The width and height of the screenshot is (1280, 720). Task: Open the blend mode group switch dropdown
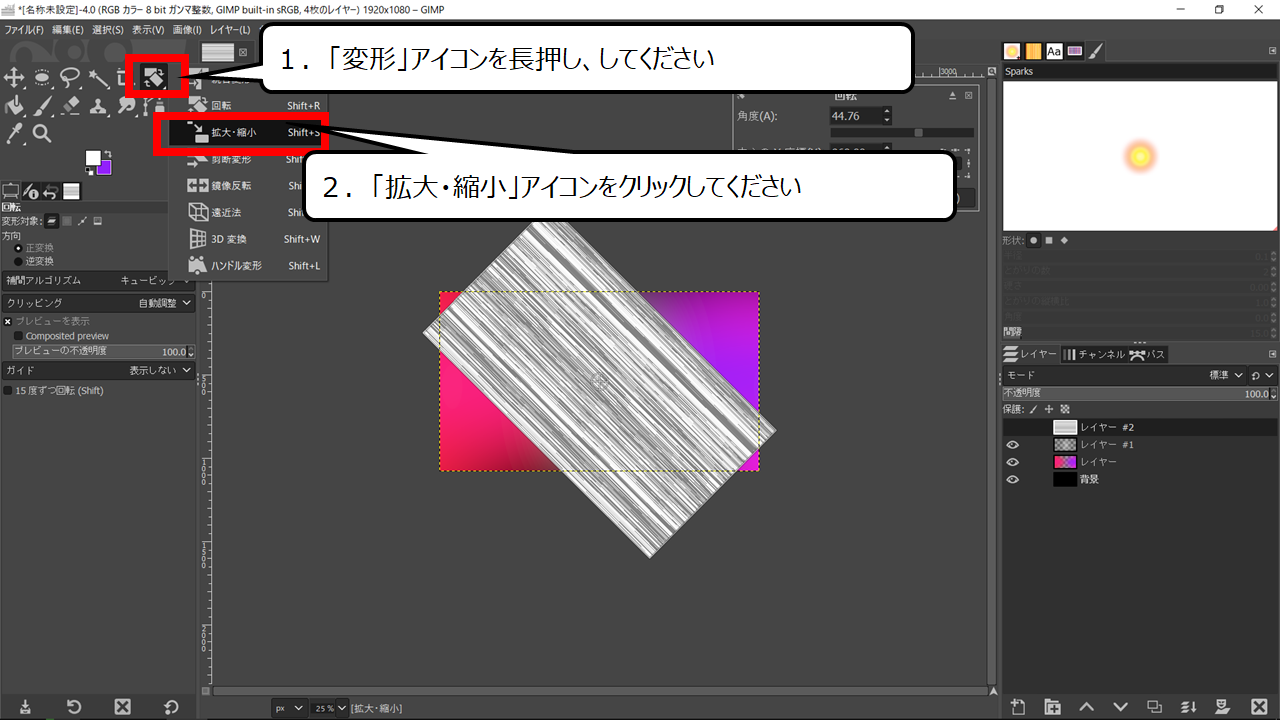(1263, 375)
